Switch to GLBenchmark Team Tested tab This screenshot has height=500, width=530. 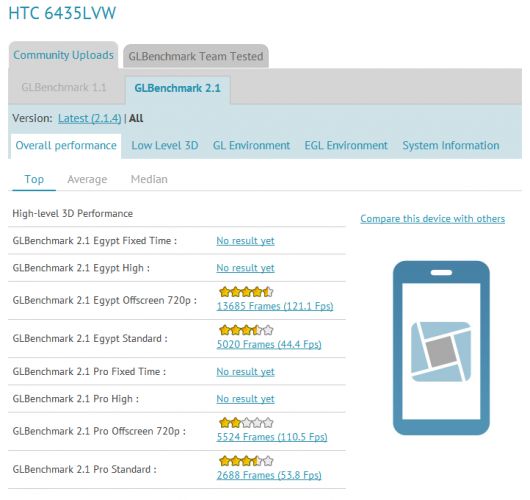(196, 56)
